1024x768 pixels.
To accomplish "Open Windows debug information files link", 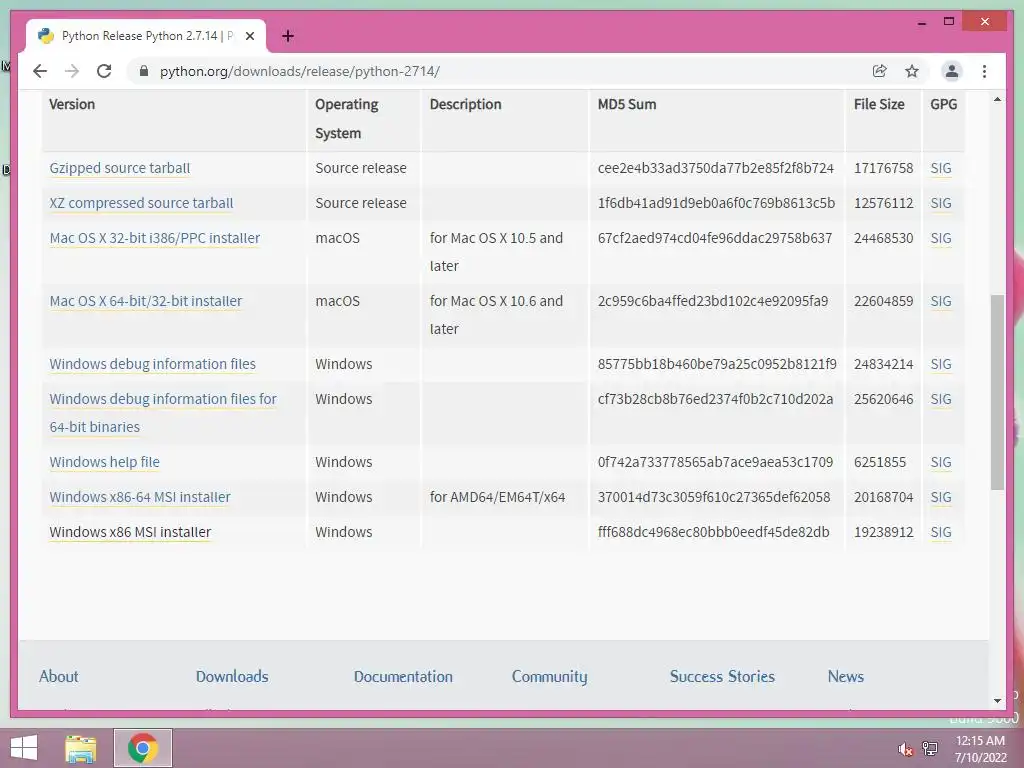I will pyautogui.click(x=152, y=364).
